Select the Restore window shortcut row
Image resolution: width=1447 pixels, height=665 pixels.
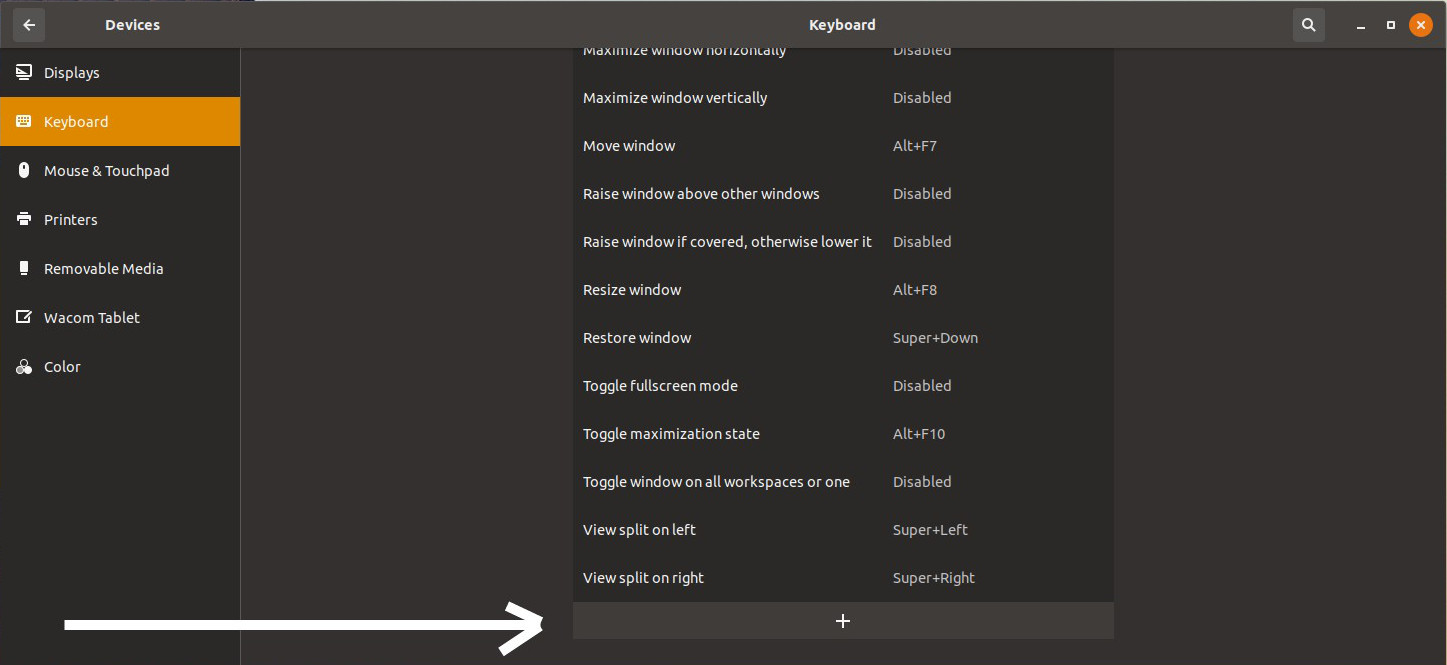click(842, 338)
